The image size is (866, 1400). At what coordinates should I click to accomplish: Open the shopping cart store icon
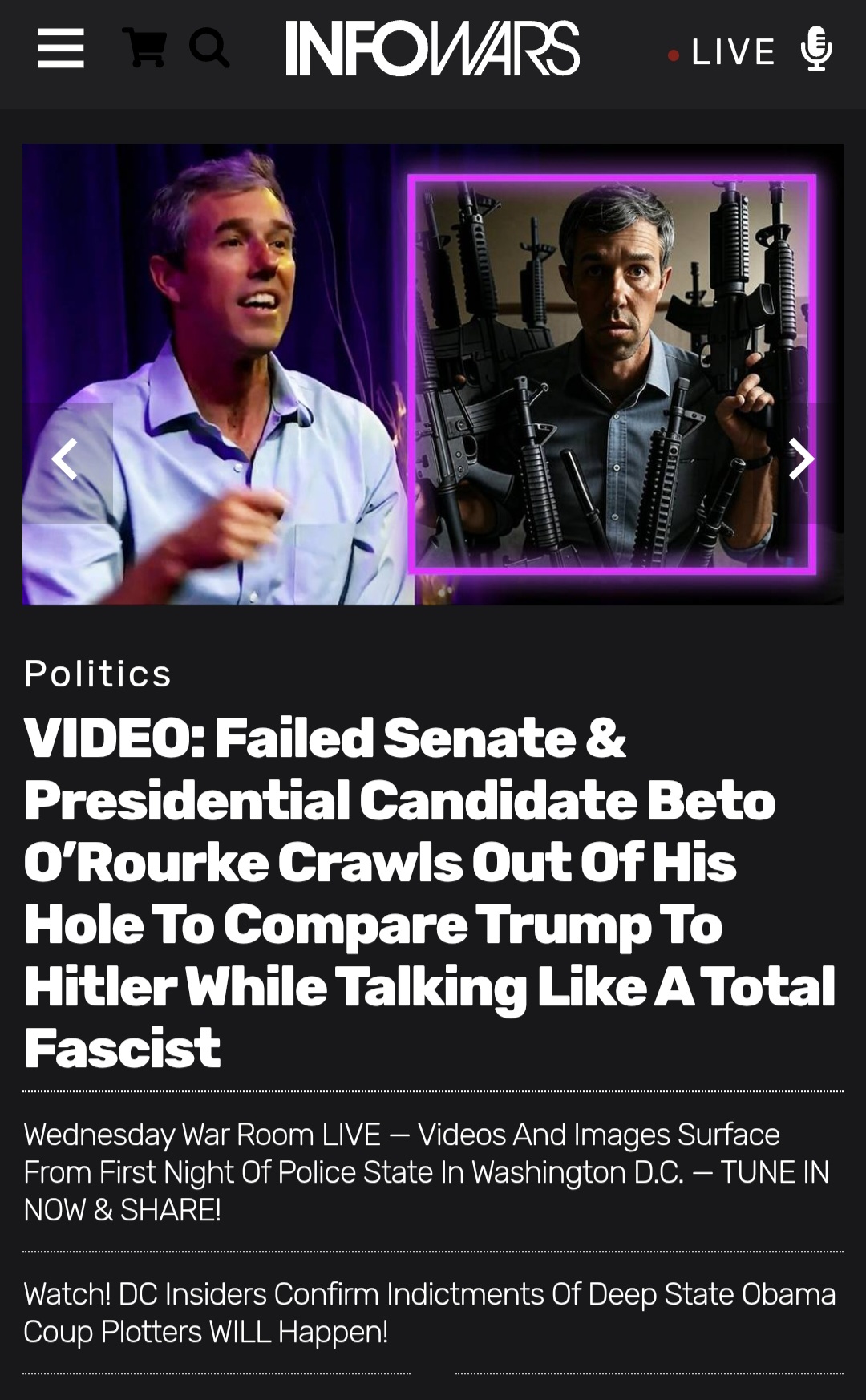(x=146, y=48)
